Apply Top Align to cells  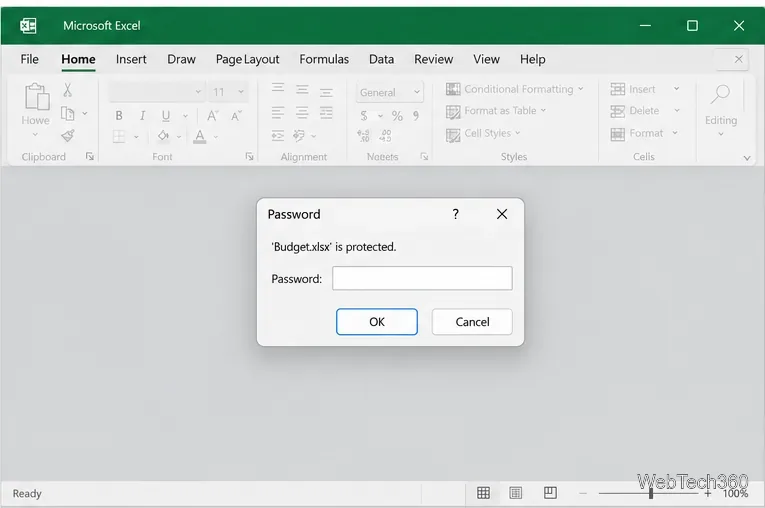(278, 88)
